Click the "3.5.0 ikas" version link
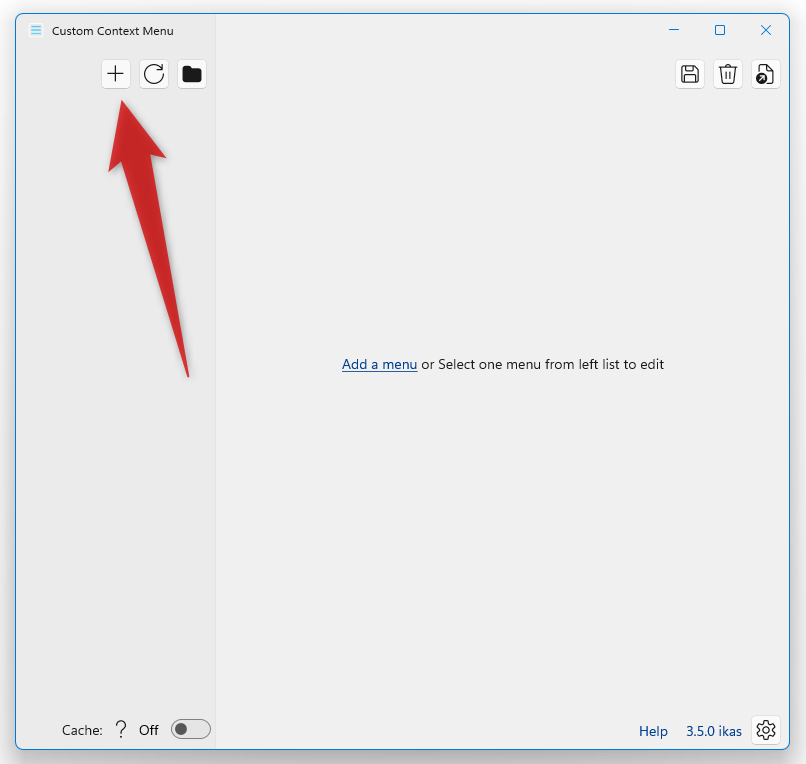This screenshot has height=764, width=806. [713, 731]
